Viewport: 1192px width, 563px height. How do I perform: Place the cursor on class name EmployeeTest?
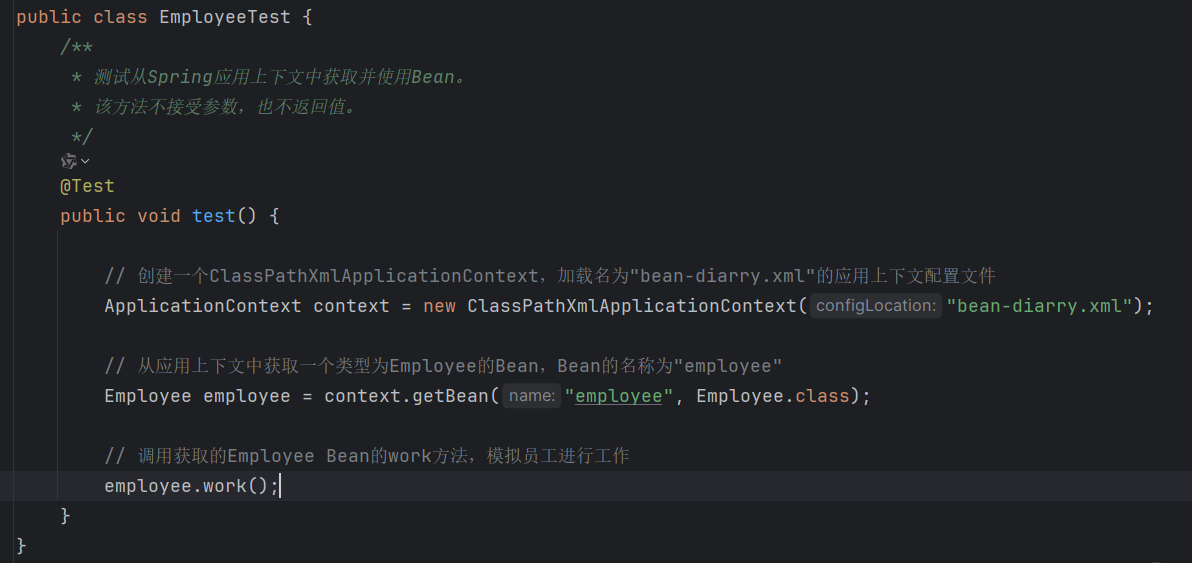pyautogui.click(x=225, y=17)
